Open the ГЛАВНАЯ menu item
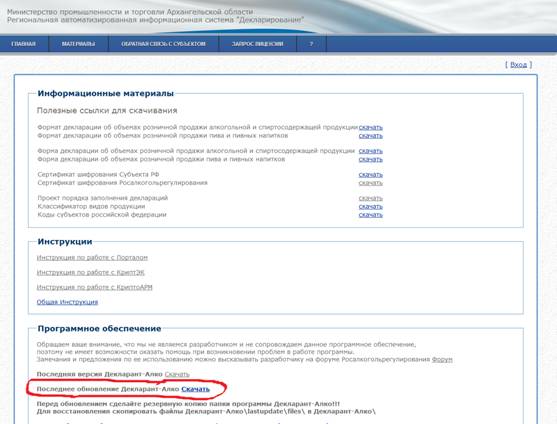The width and height of the screenshot is (557, 424). (23, 44)
